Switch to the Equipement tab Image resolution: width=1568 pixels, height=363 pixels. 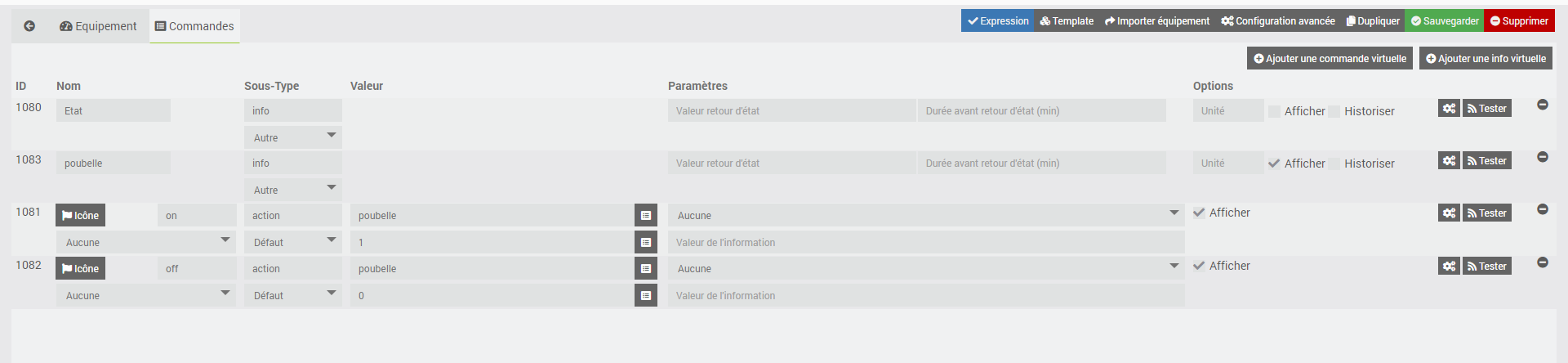pos(98,26)
